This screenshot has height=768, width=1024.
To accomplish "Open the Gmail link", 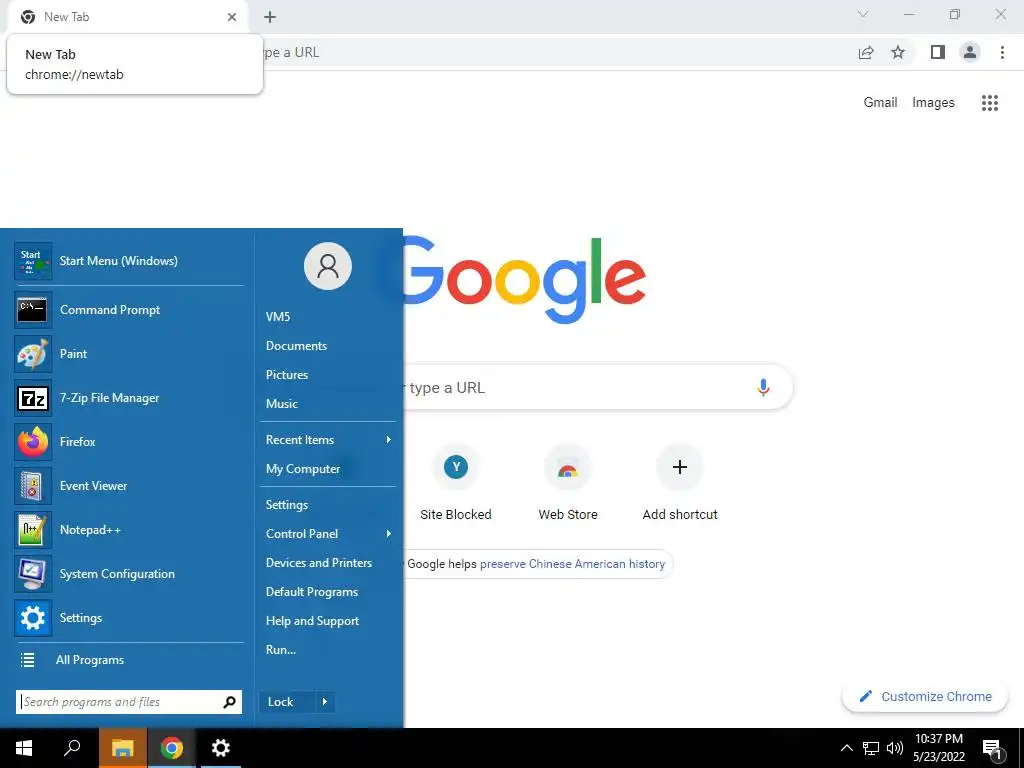I will [880, 103].
